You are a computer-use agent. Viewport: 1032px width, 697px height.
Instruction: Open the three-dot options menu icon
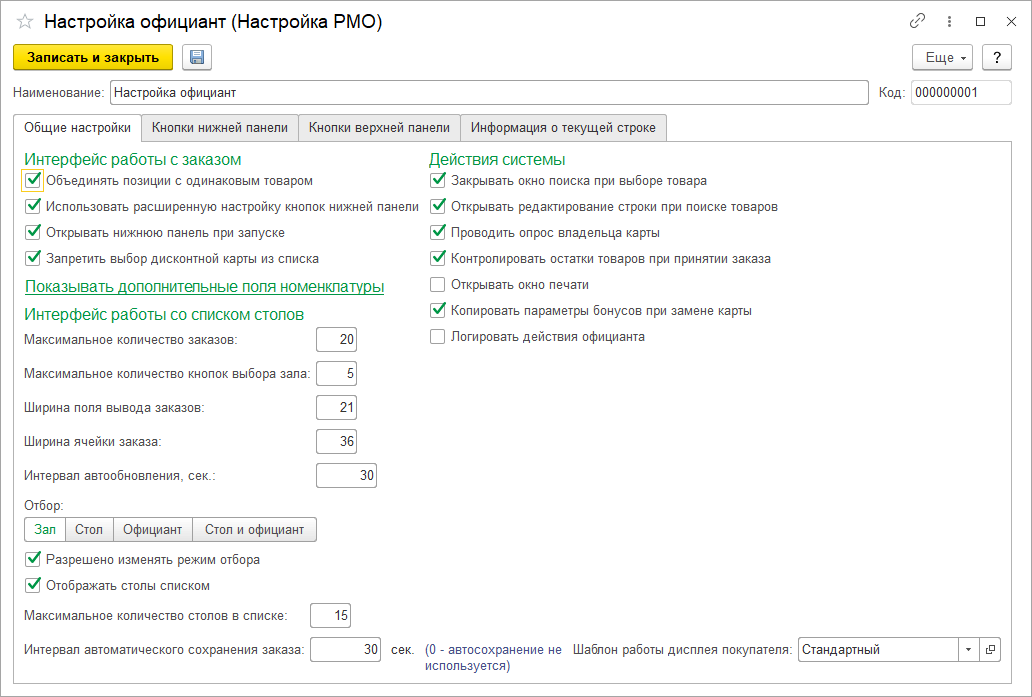[949, 21]
